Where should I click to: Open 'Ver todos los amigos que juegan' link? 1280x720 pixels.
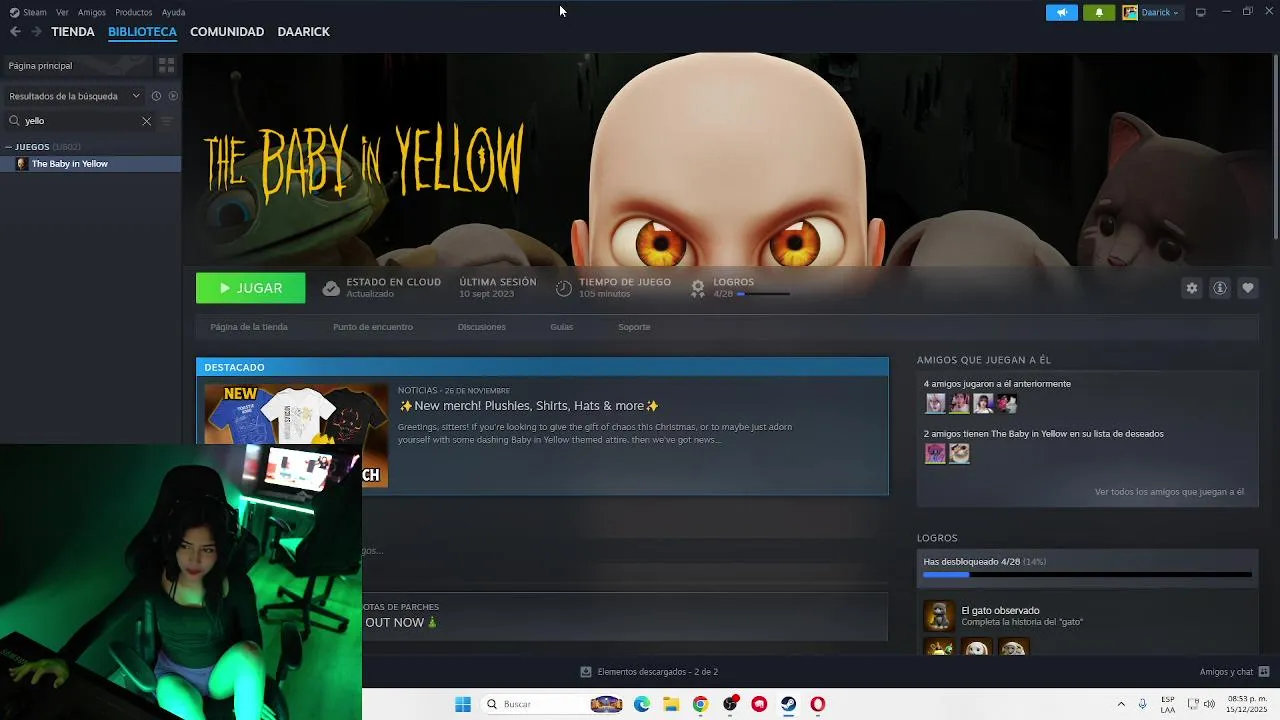1169,492
